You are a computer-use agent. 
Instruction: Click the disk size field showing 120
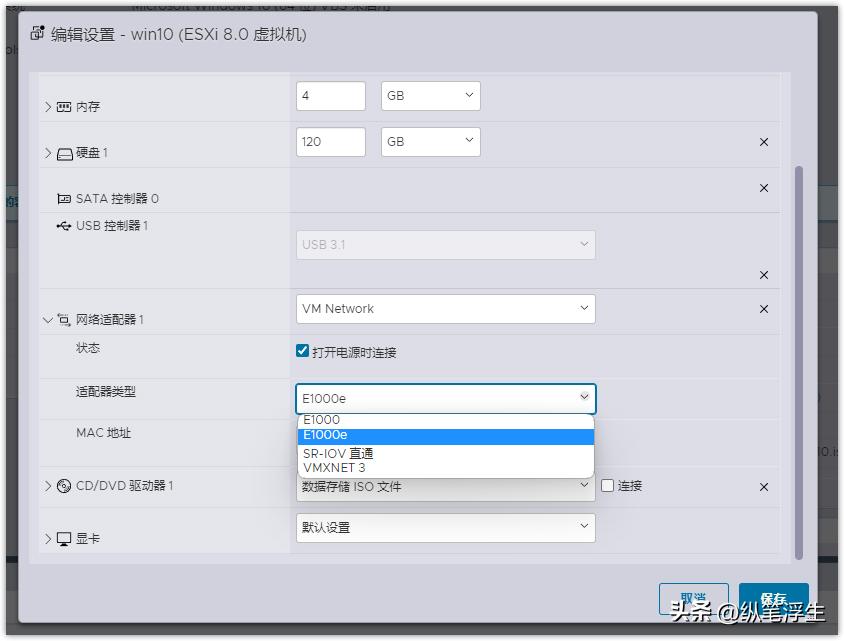[330, 142]
